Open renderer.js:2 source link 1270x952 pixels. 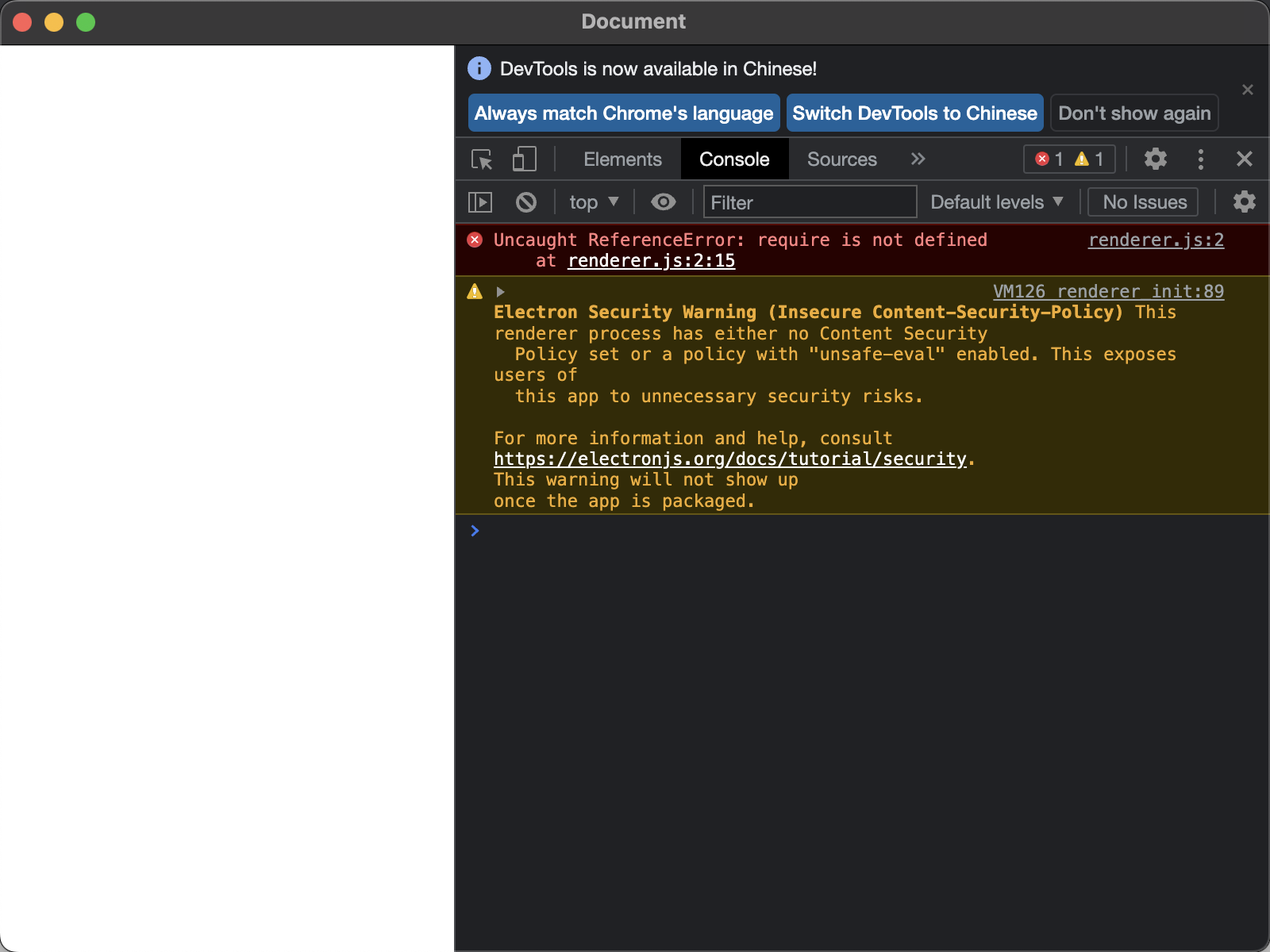[1156, 240]
